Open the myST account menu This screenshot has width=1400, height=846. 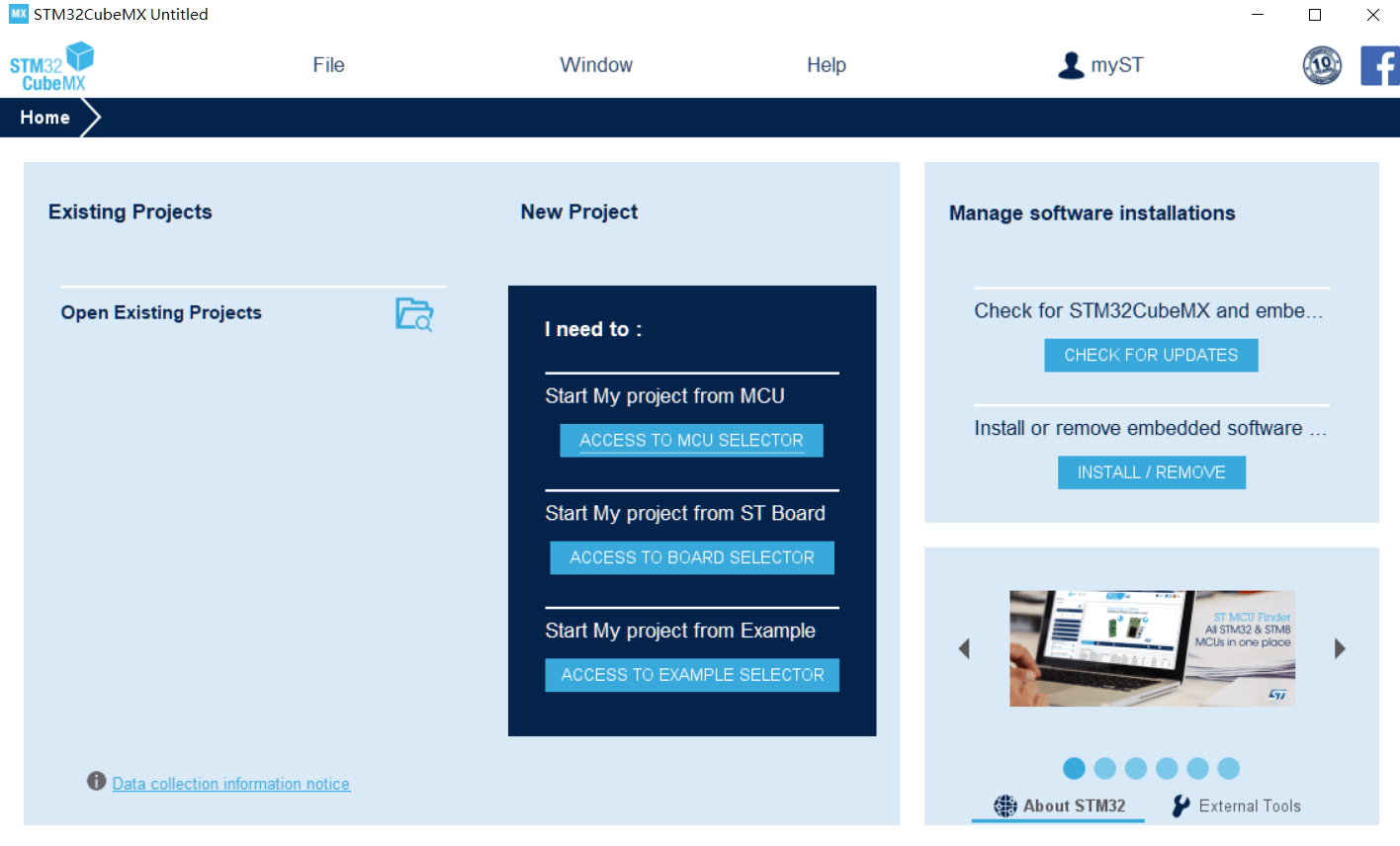pyautogui.click(x=1100, y=65)
